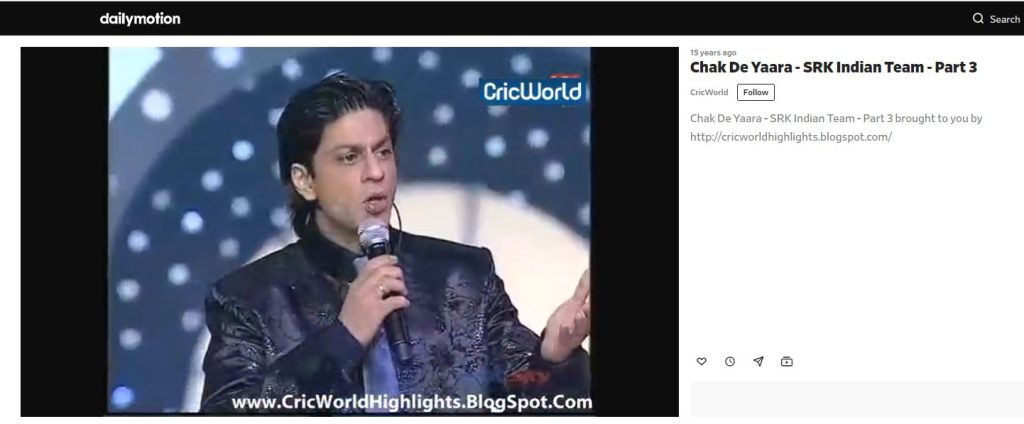Share video using paper plane icon

(758, 361)
